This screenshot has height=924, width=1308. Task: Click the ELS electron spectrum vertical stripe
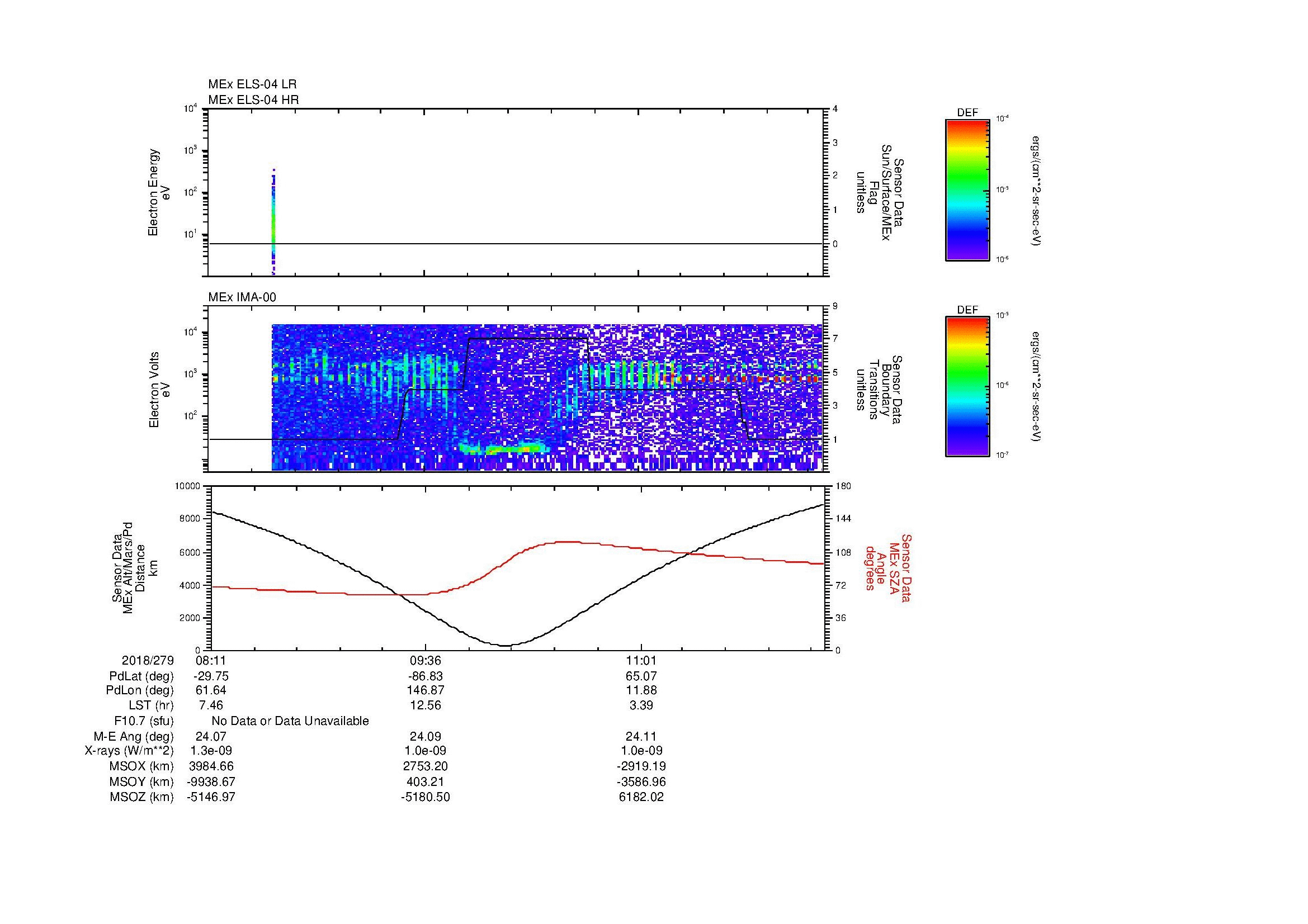273,222
